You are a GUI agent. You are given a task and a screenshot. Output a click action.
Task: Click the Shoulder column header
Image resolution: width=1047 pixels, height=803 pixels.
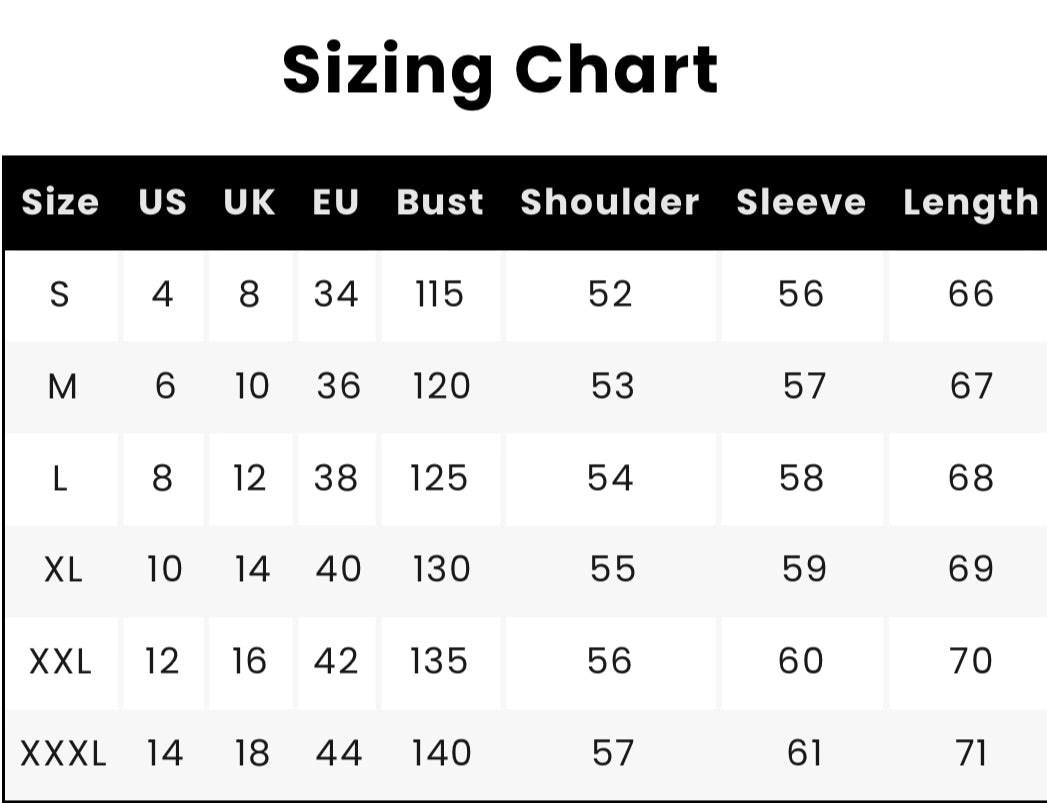pos(610,202)
